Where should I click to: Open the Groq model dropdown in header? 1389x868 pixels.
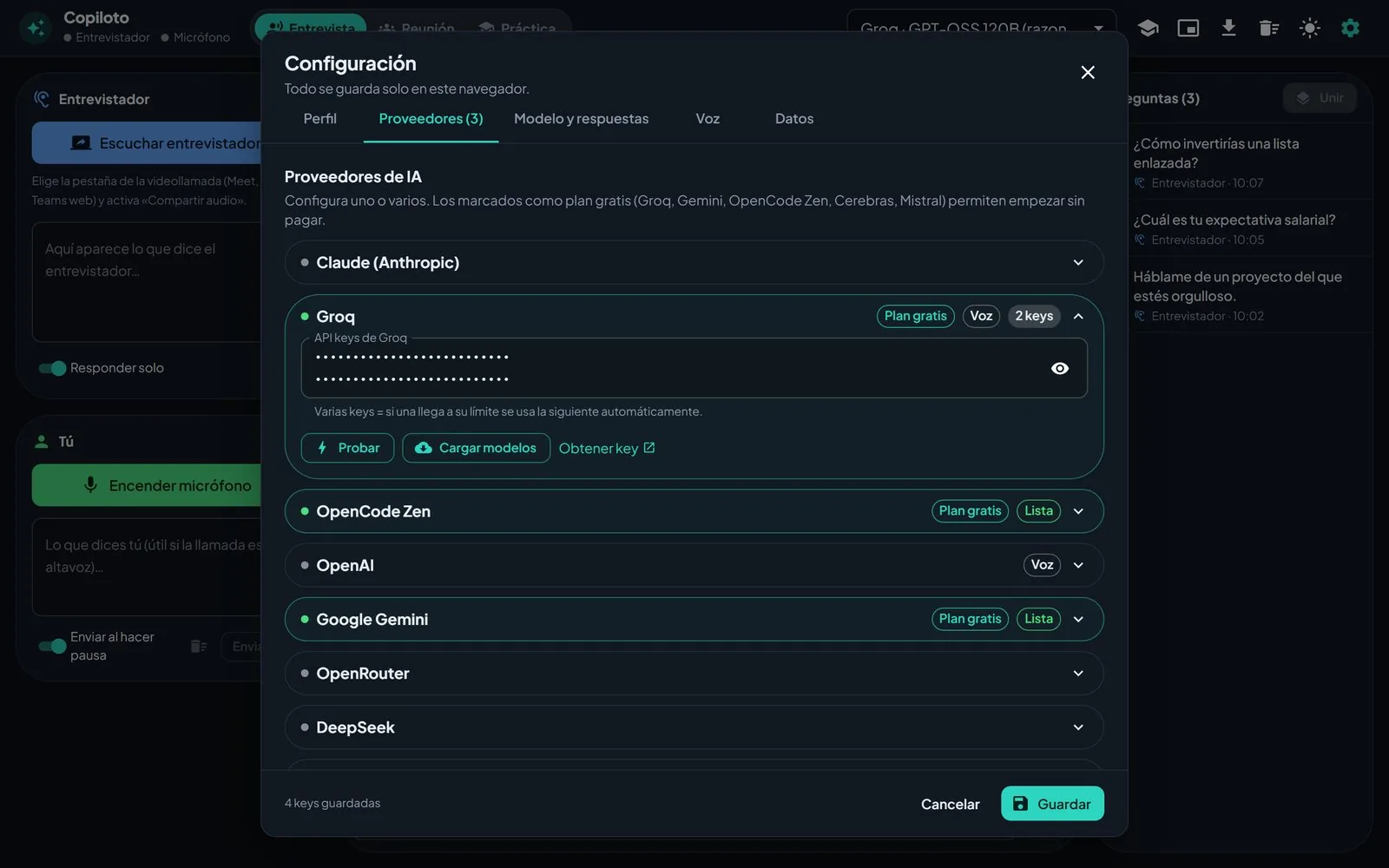(981, 28)
